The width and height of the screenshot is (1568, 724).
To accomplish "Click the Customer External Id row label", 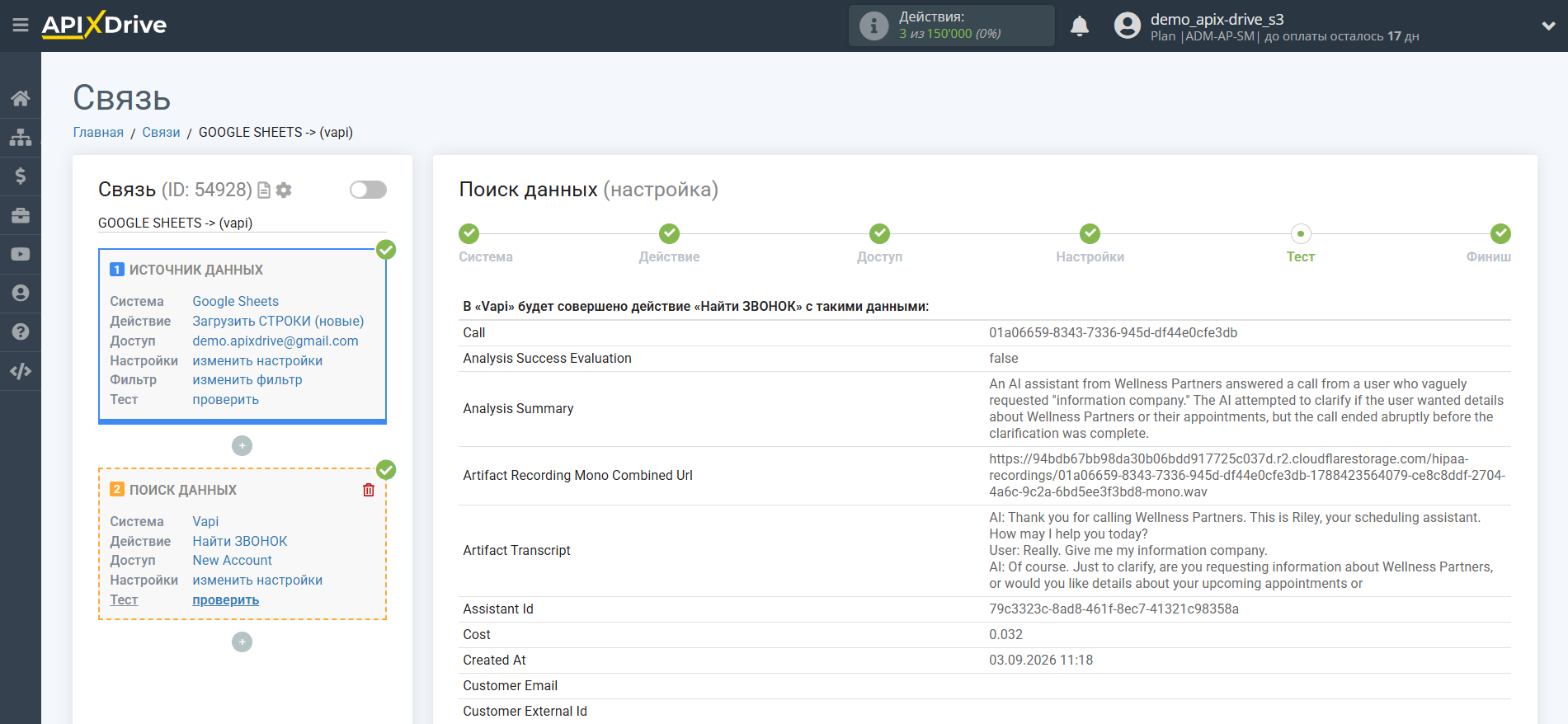I will point(525,711).
